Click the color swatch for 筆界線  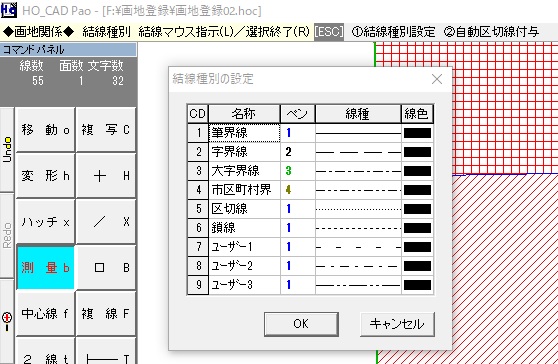coord(417,133)
